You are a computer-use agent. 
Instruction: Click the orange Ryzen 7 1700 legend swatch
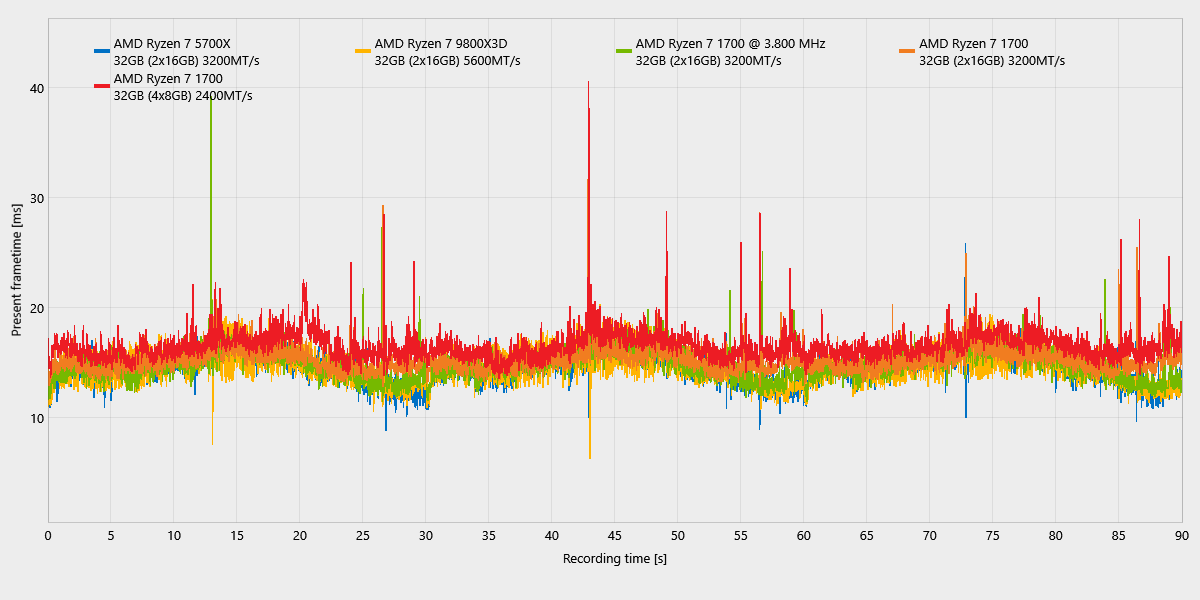click(x=907, y=51)
